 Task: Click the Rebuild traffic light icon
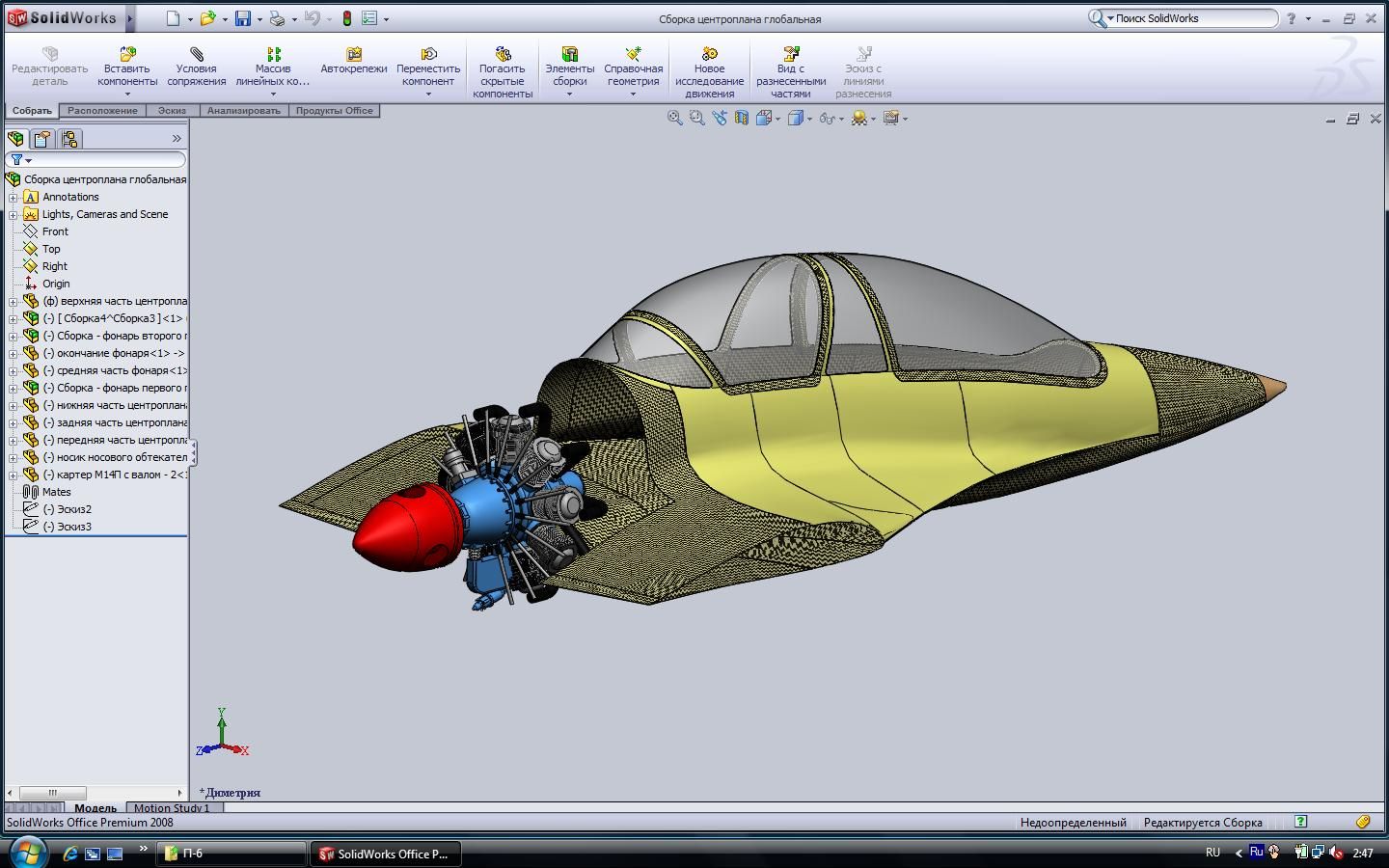[347, 18]
